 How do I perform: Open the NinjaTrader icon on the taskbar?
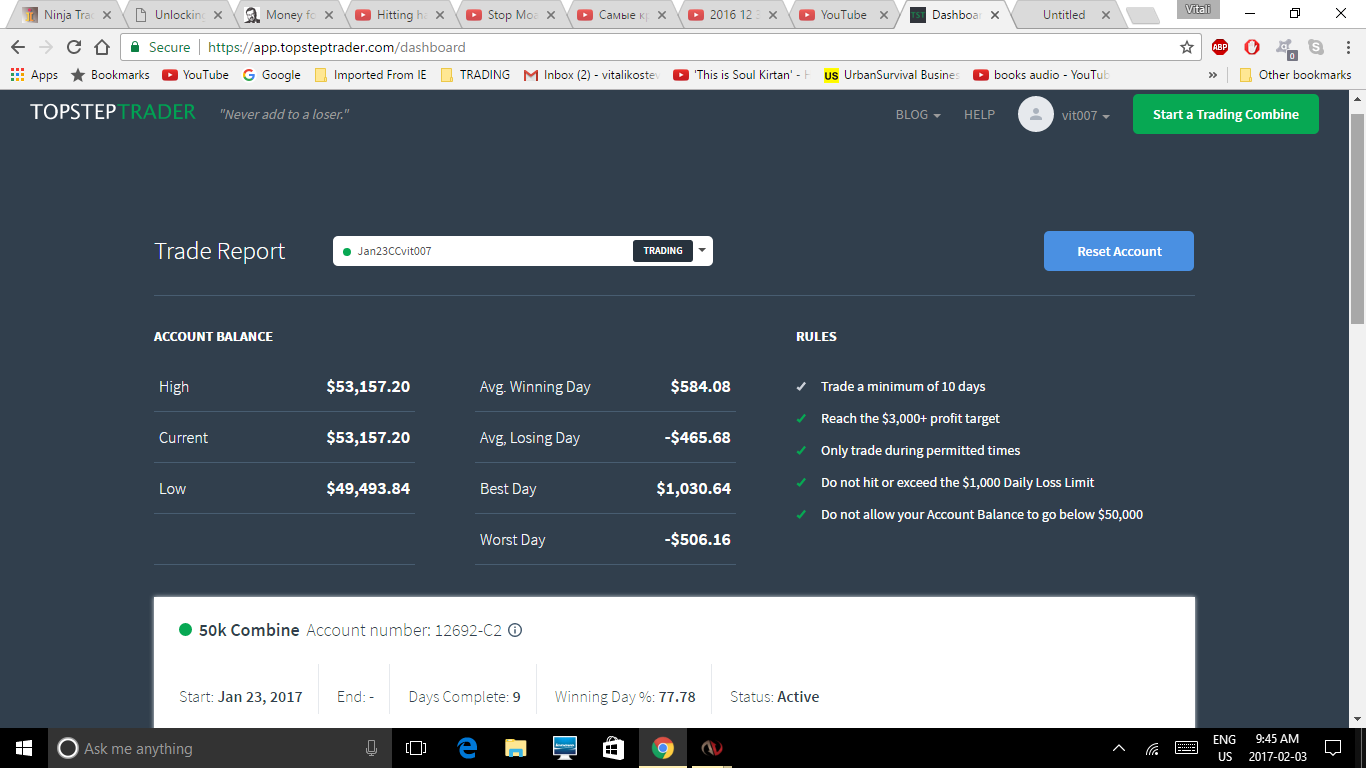pos(711,748)
